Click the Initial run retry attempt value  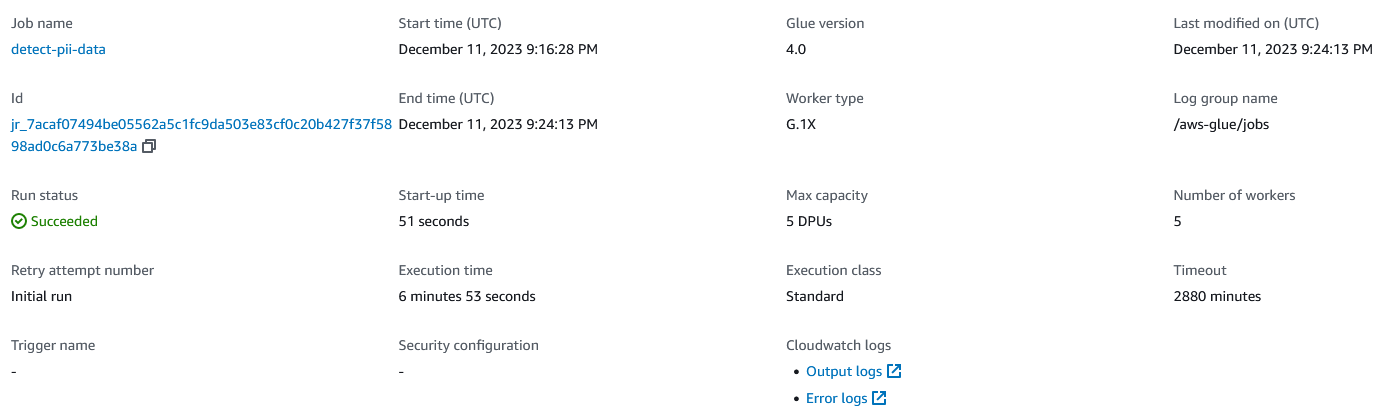tap(41, 296)
